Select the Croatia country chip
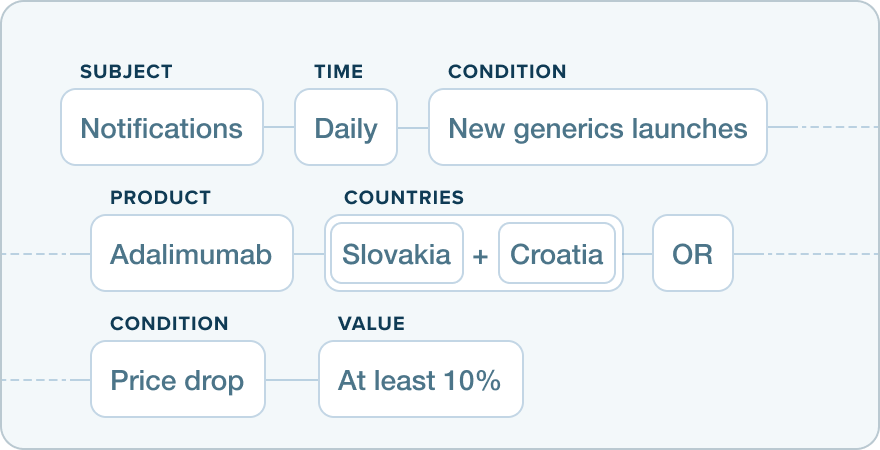This screenshot has width=880, height=450. pos(556,254)
